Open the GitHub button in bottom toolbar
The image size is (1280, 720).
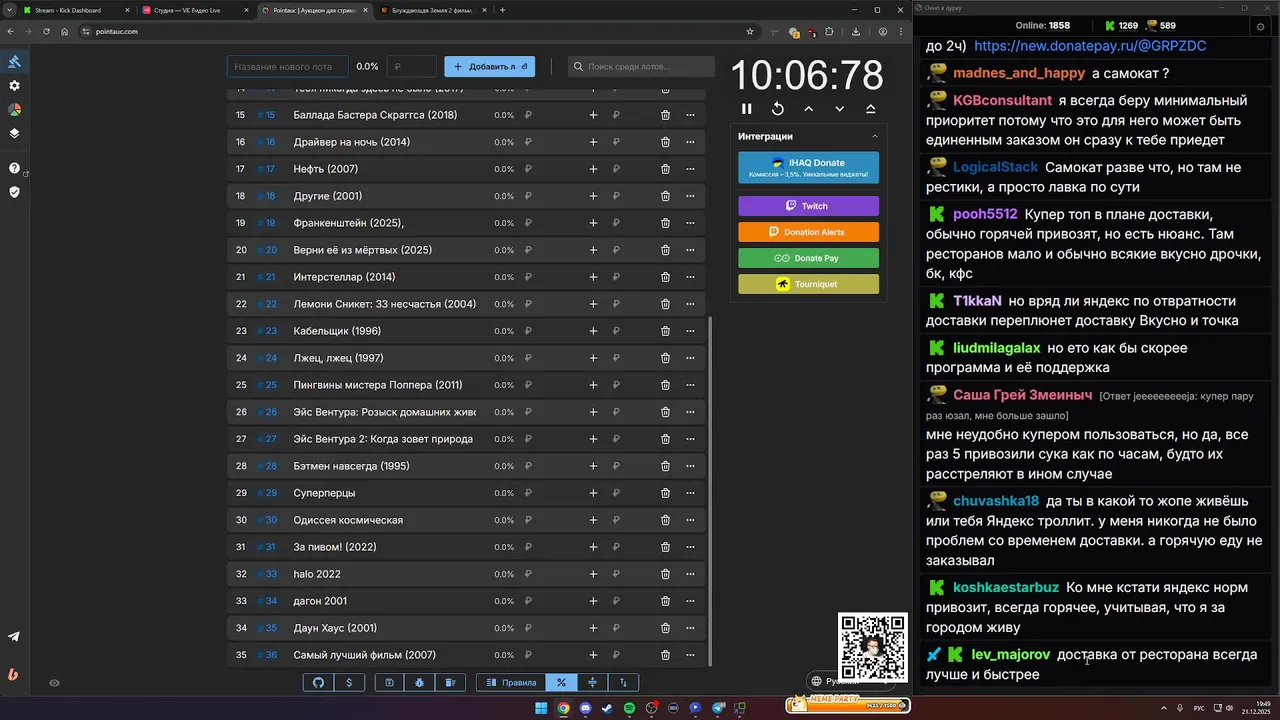click(x=318, y=683)
